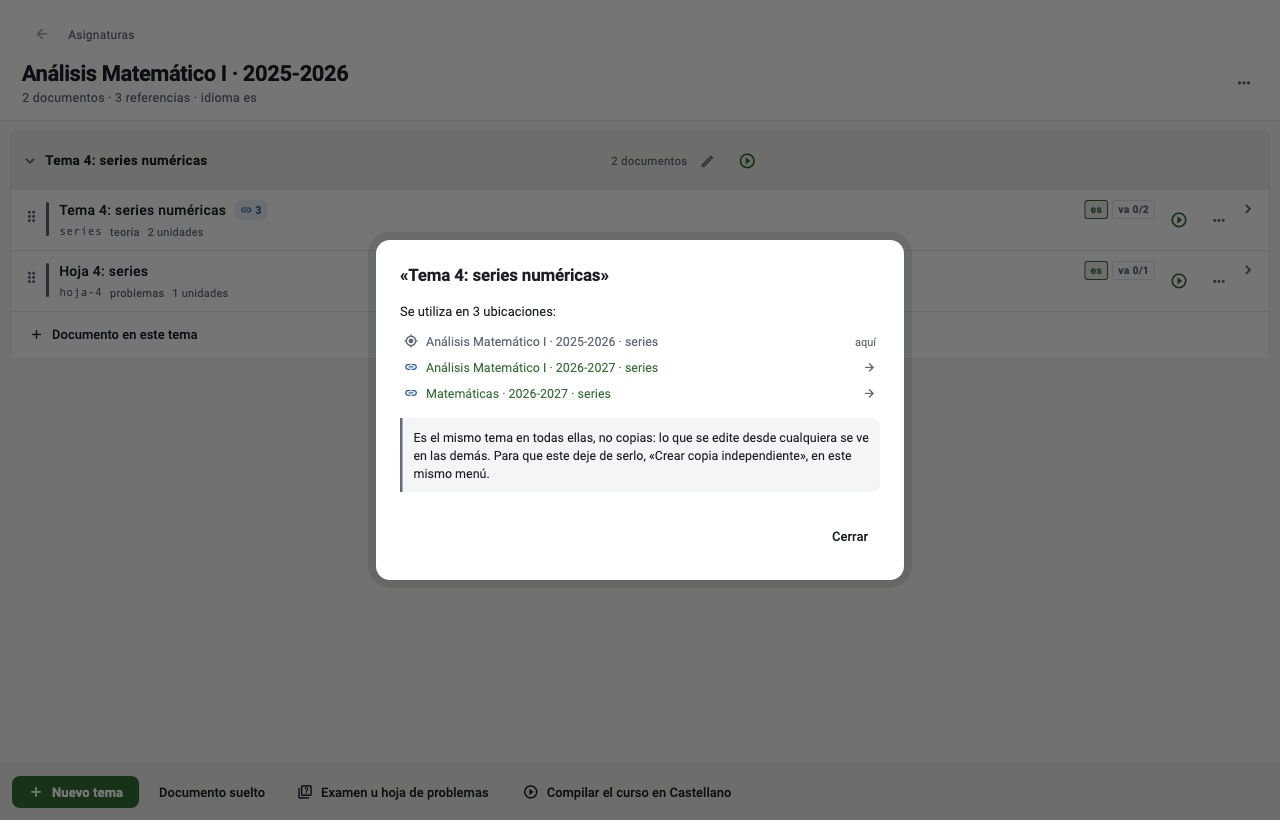
Task: Open Análisis Matemático I 2026-2027 series location
Action: tap(640, 368)
